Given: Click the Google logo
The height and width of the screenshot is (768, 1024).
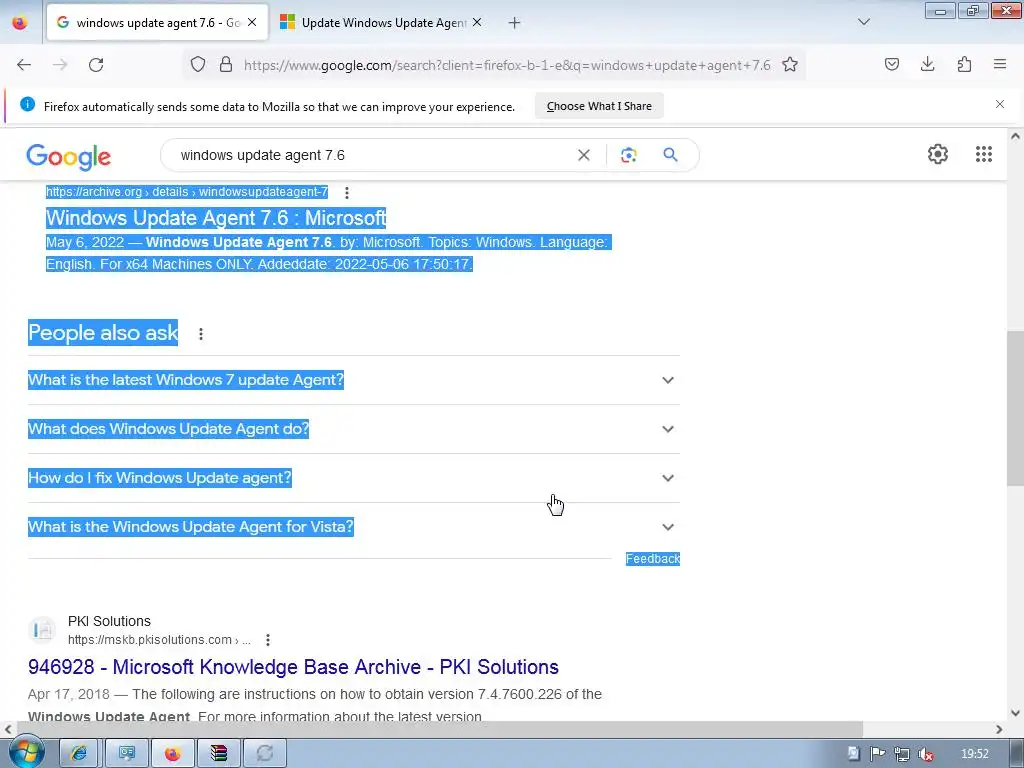Looking at the screenshot, I should (x=69, y=157).
